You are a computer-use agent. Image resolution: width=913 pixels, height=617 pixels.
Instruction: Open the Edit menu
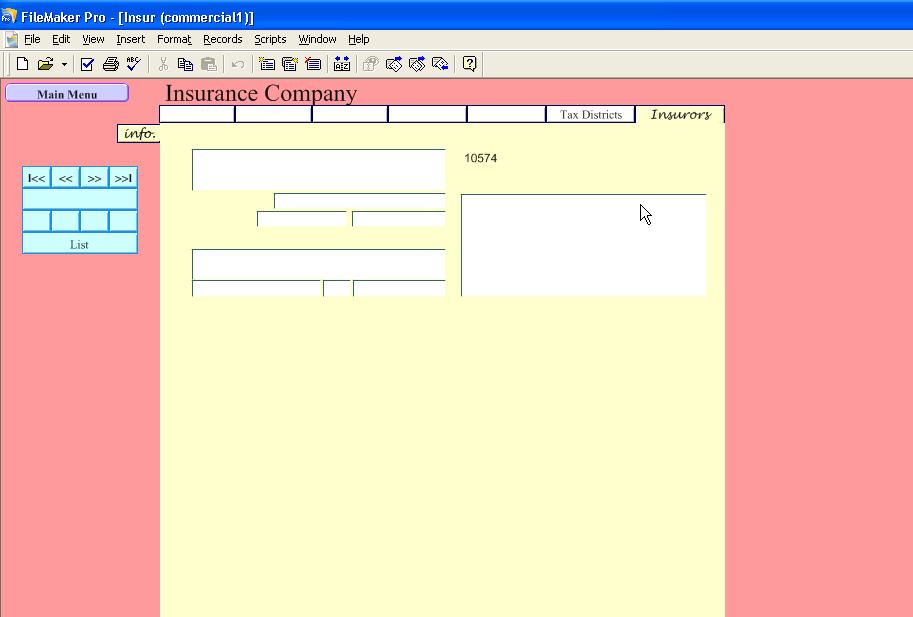click(x=61, y=39)
